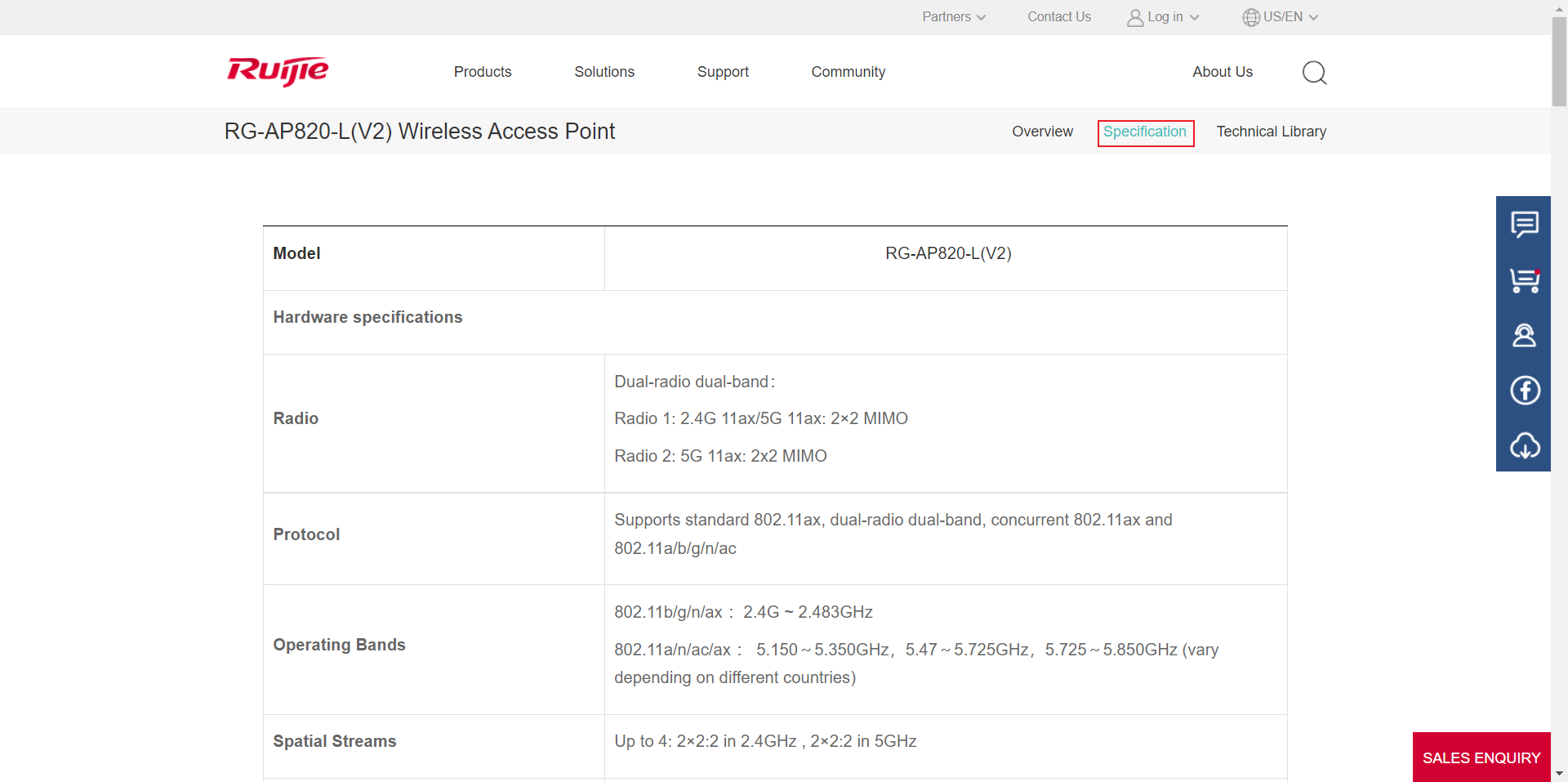The image size is (1568, 782).
Task: Click the '802.11a/n/ac/ax' 5GHz bands text
Action: pyautogui.click(x=916, y=663)
